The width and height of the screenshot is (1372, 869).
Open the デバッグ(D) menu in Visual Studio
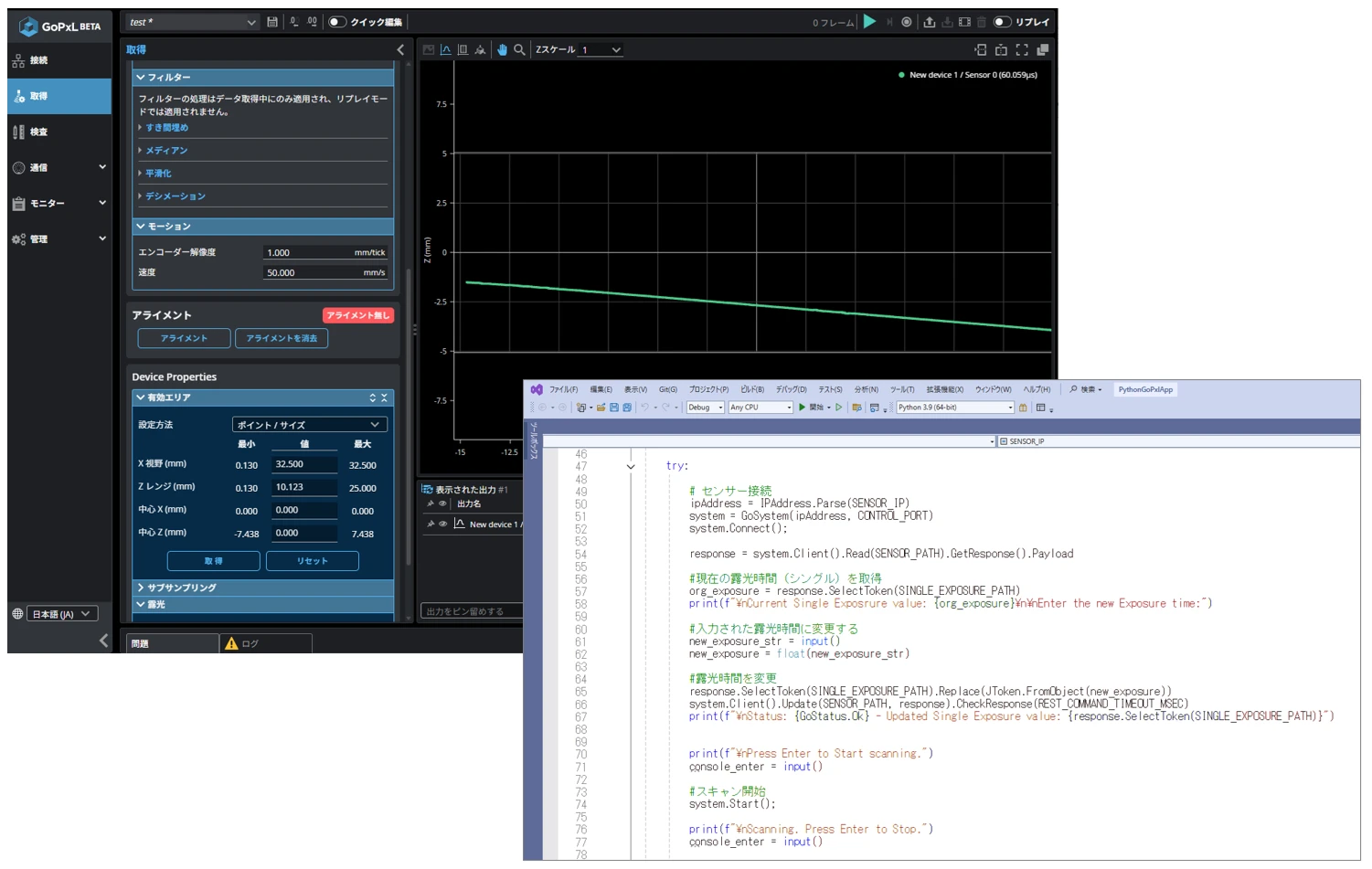tap(791, 389)
